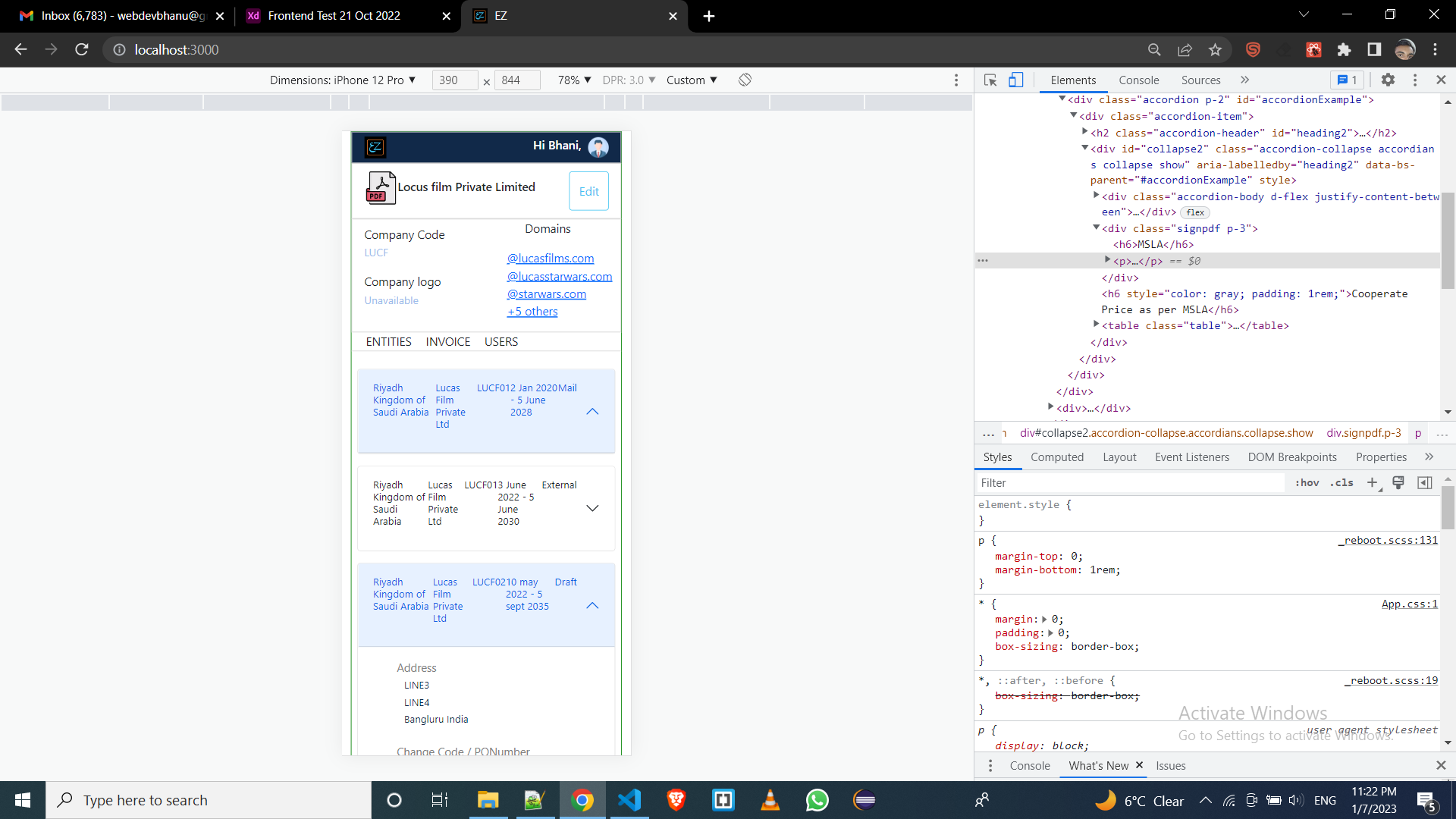The height and width of the screenshot is (819, 1456).
Task: Open WhatsApp from the taskbar
Action: click(x=817, y=800)
